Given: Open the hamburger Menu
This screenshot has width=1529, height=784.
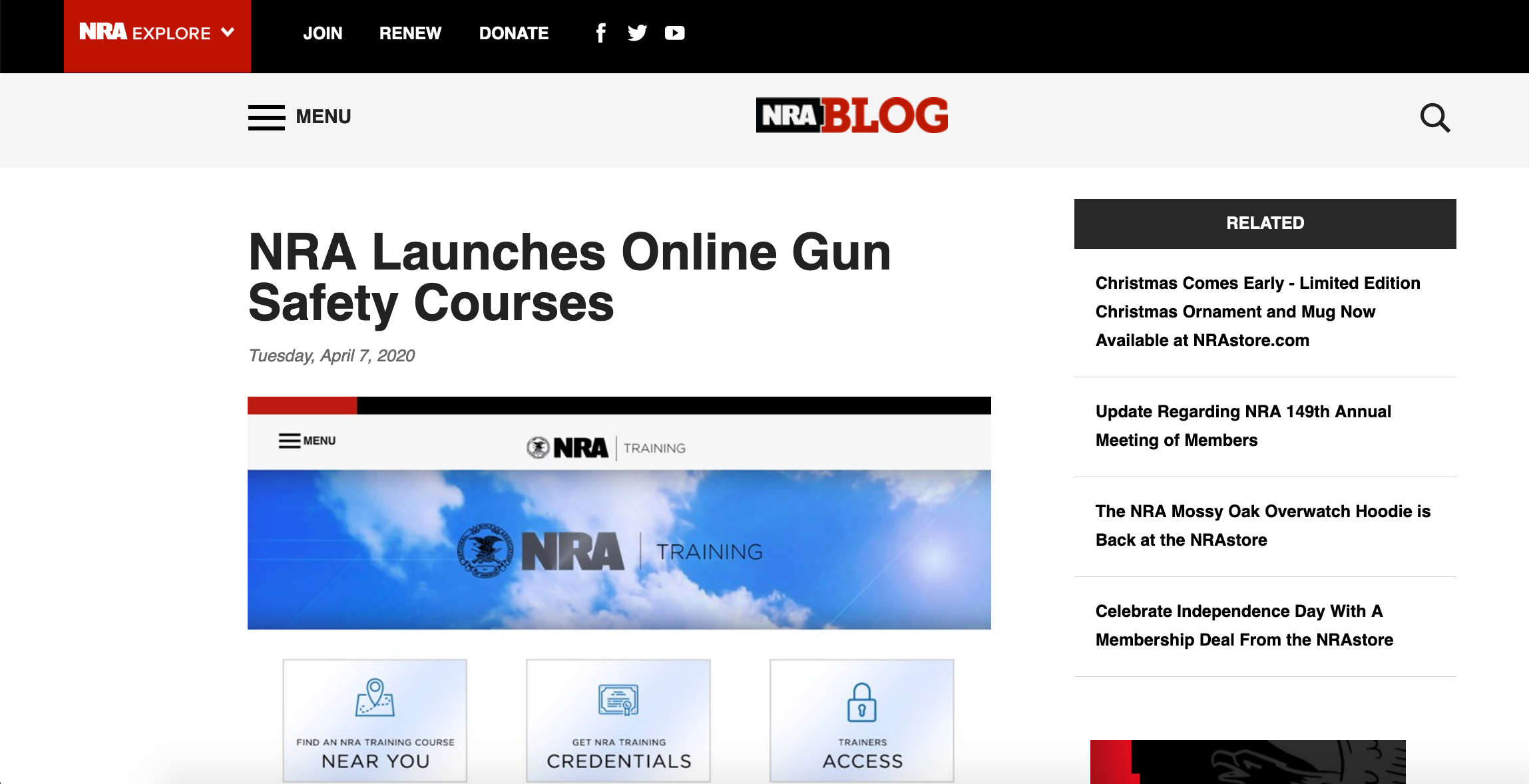Looking at the screenshot, I should (300, 117).
